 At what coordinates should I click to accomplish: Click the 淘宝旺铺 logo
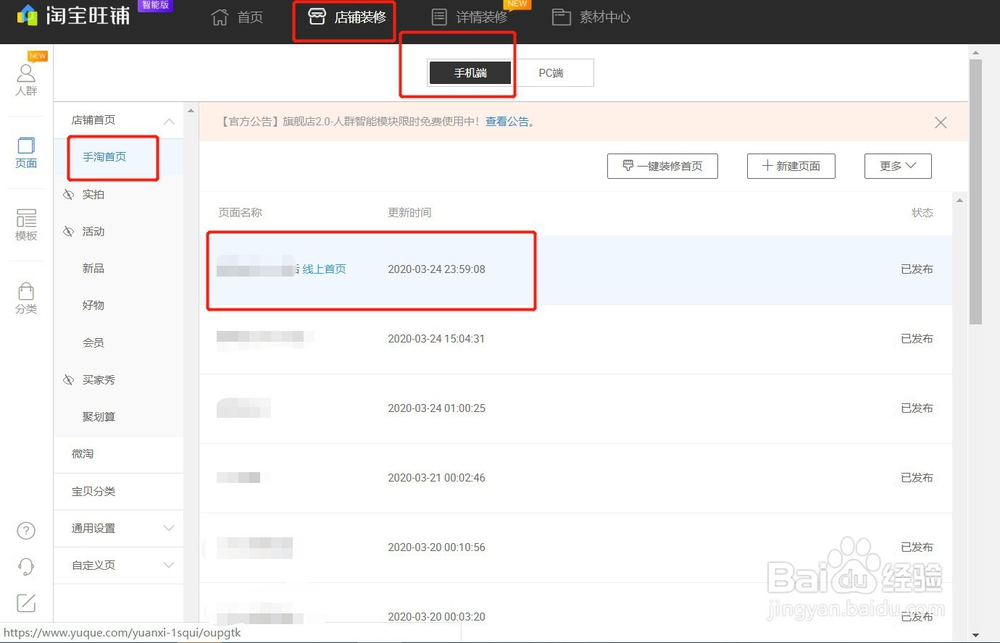click(x=71, y=16)
